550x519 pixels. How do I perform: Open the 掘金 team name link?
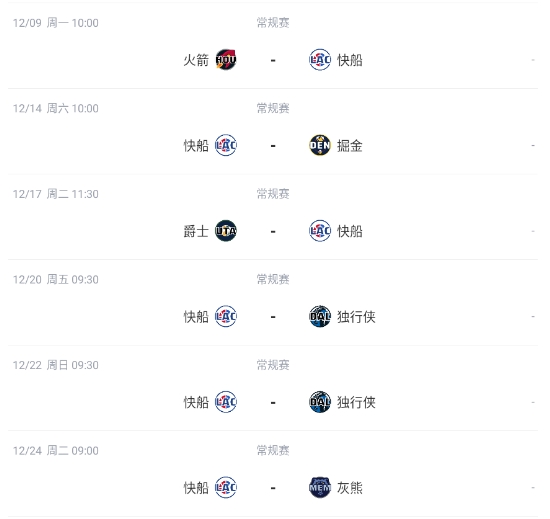tap(350, 146)
